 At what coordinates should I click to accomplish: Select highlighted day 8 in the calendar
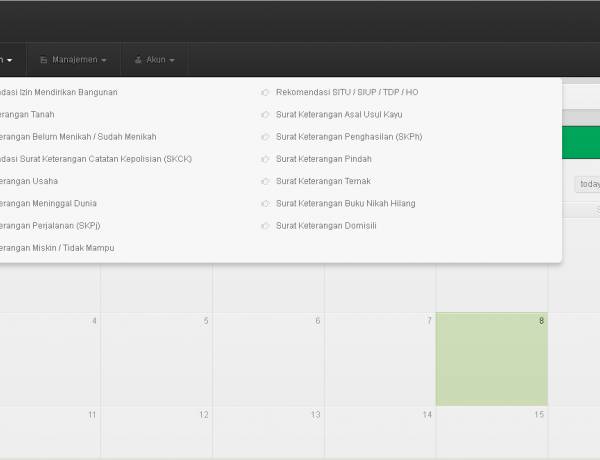pyautogui.click(x=491, y=357)
